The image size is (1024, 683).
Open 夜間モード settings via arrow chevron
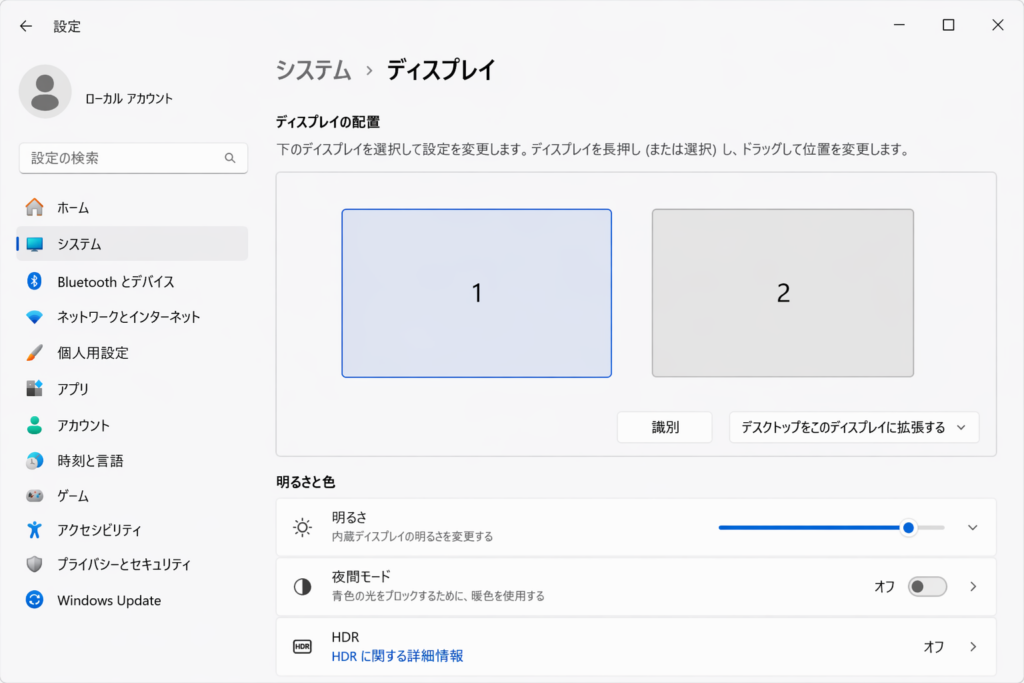coord(973,586)
